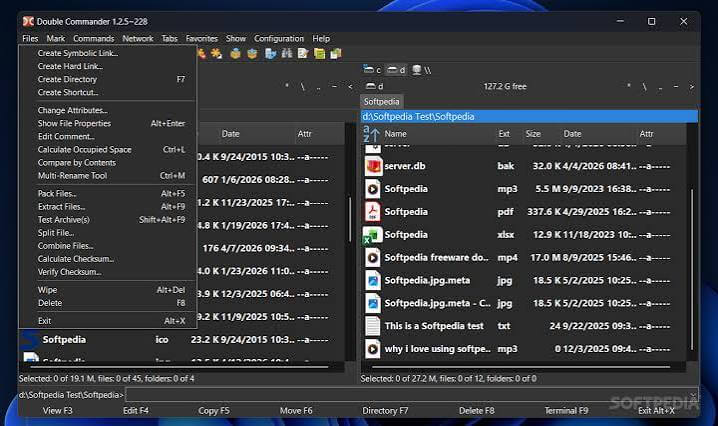
Task: Click the text file icon for This is a Softpedia test
Action: [372, 326]
